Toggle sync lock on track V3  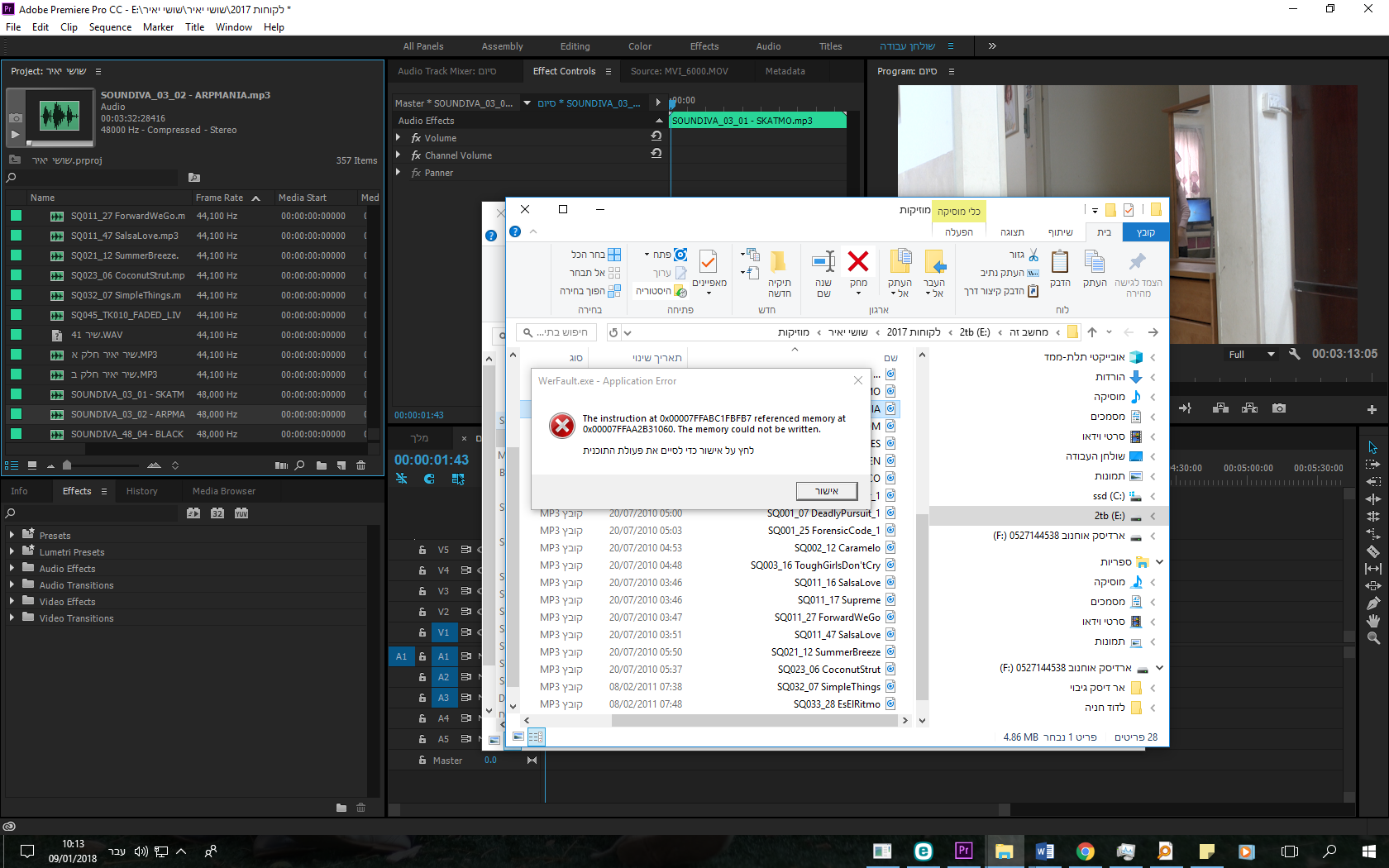point(466,591)
